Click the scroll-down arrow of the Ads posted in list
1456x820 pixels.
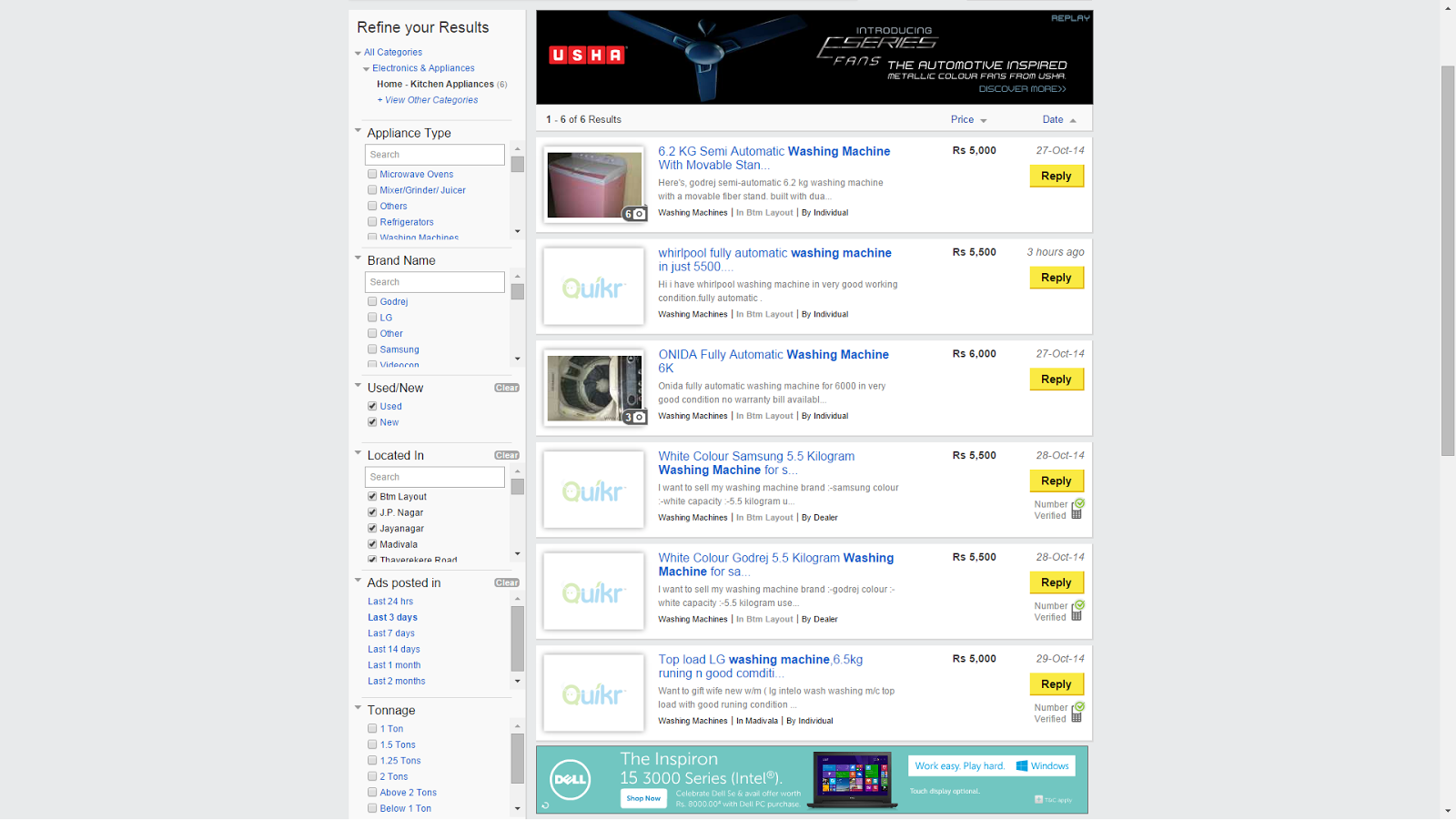click(x=518, y=681)
